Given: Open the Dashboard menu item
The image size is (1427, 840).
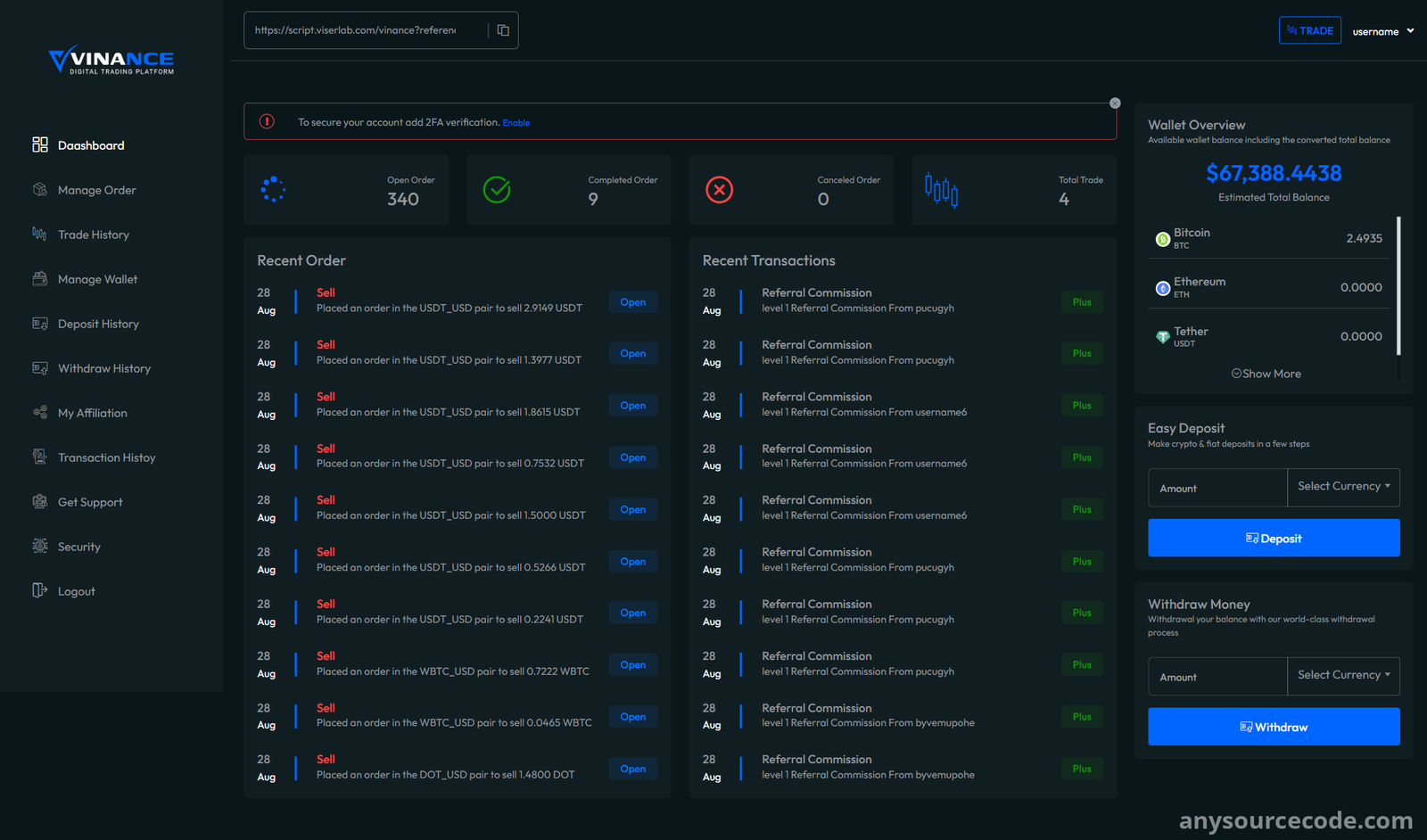Looking at the screenshot, I should pos(91,145).
